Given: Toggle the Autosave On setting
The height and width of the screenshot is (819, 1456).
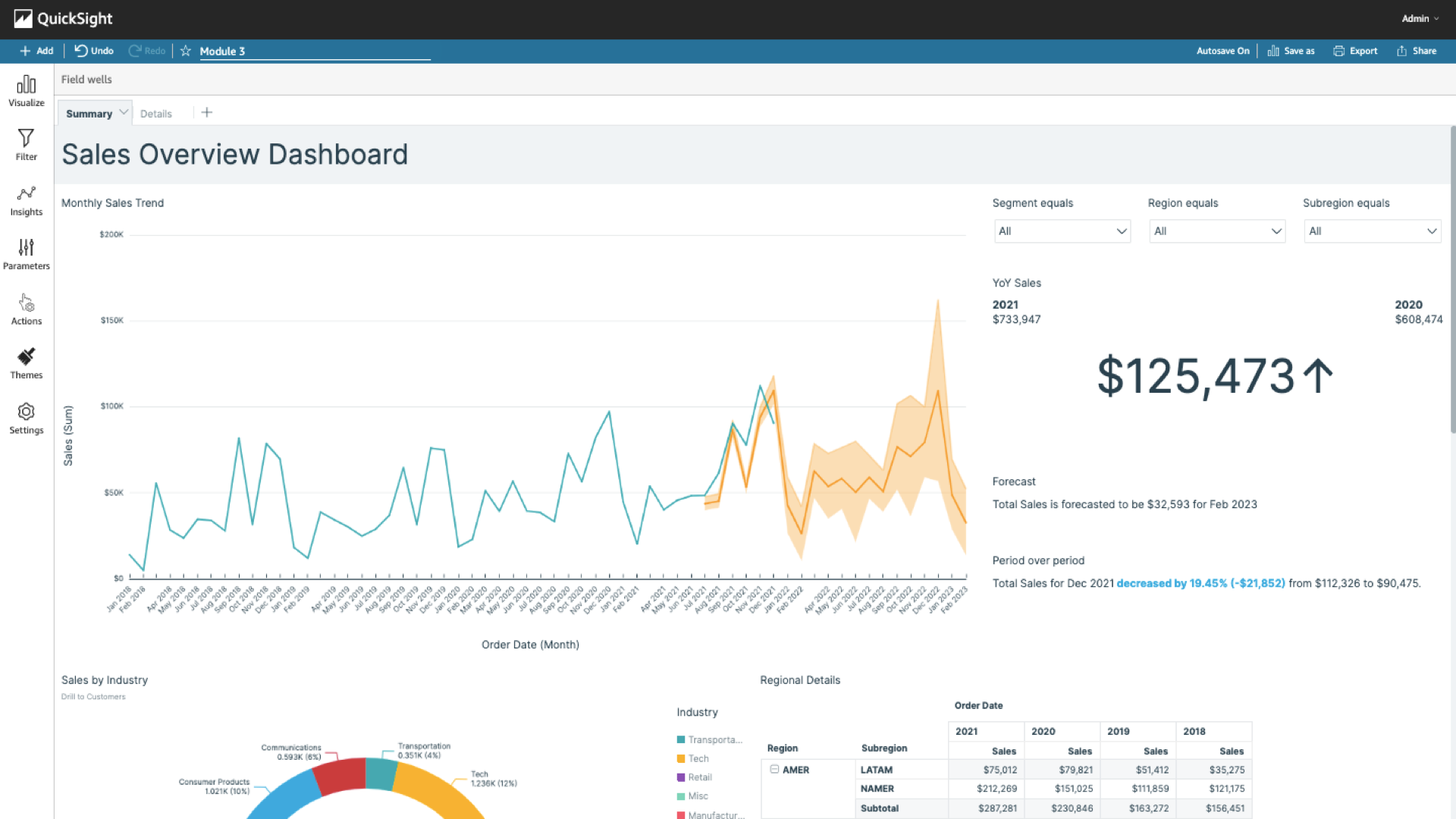Looking at the screenshot, I should 1222,51.
